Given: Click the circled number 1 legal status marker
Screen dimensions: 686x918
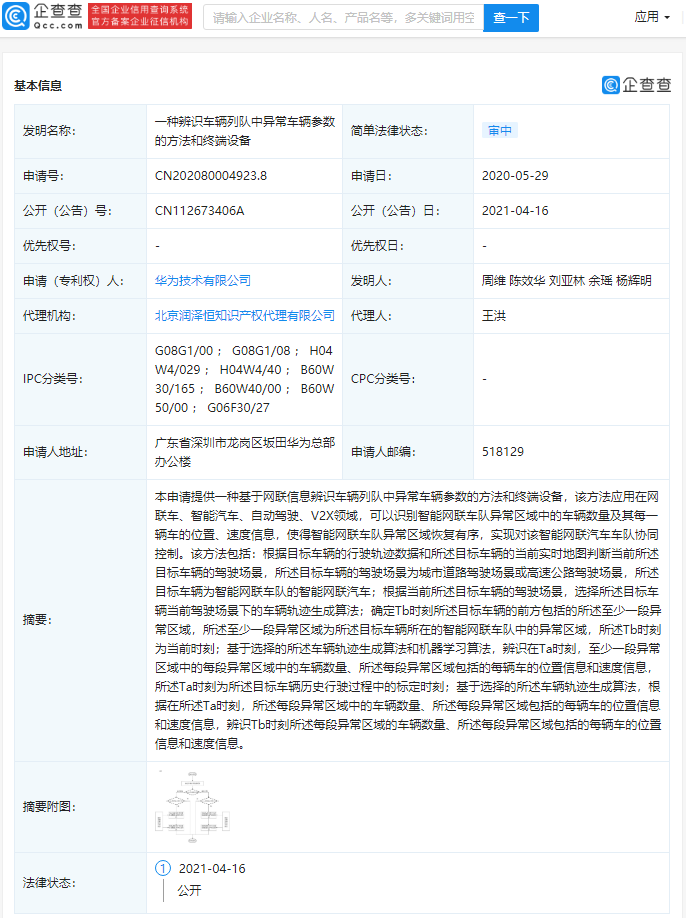Looking at the screenshot, I should pyautogui.click(x=163, y=868).
